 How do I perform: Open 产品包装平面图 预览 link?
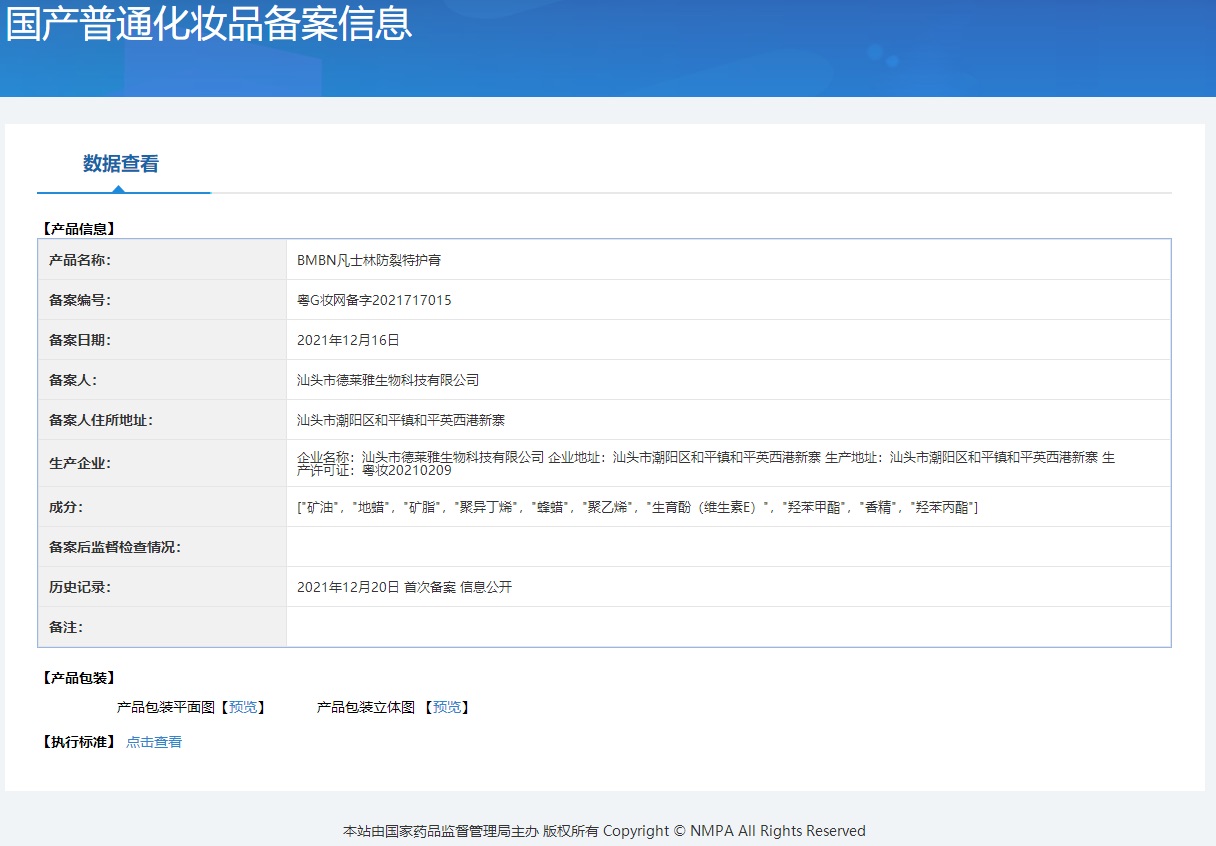coord(242,707)
